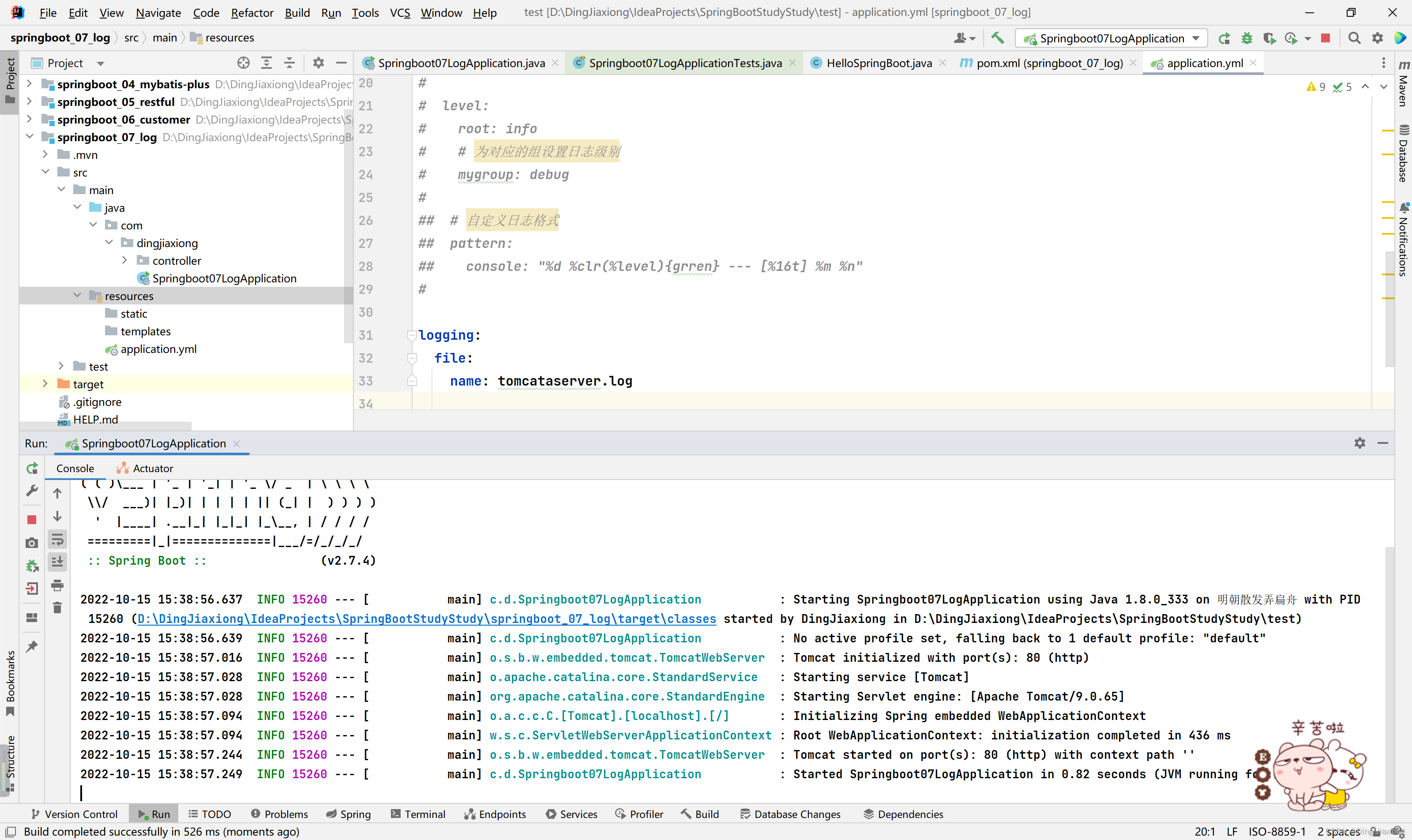Open editor tabs more-options menu
The height and width of the screenshot is (840, 1412).
click(1384, 63)
